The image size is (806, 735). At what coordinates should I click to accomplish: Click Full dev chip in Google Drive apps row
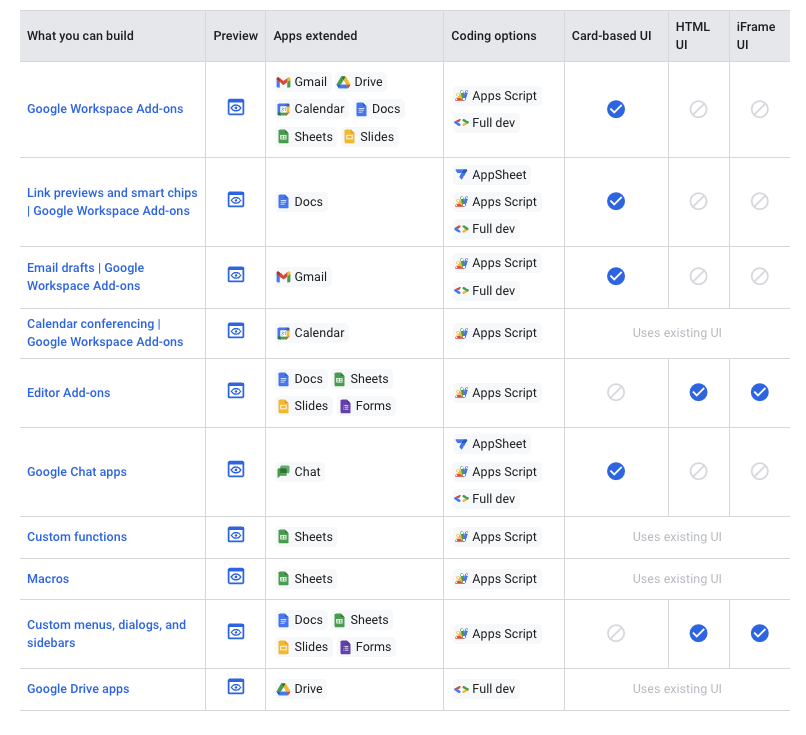point(485,689)
